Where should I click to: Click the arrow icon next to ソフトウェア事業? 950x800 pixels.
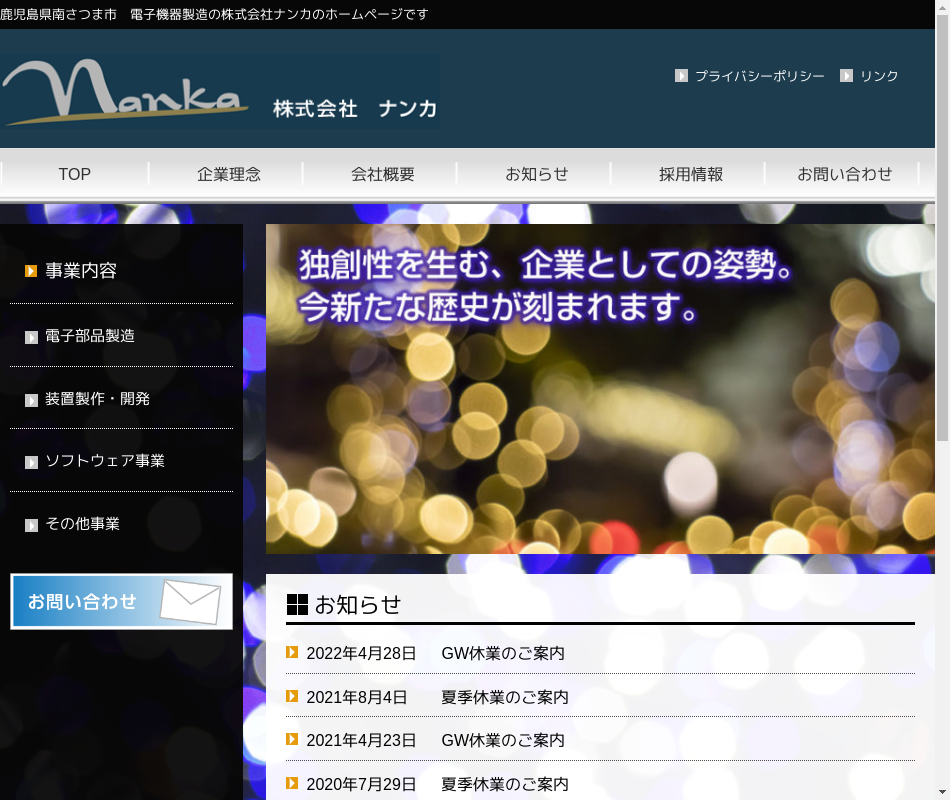[x=31, y=462]
